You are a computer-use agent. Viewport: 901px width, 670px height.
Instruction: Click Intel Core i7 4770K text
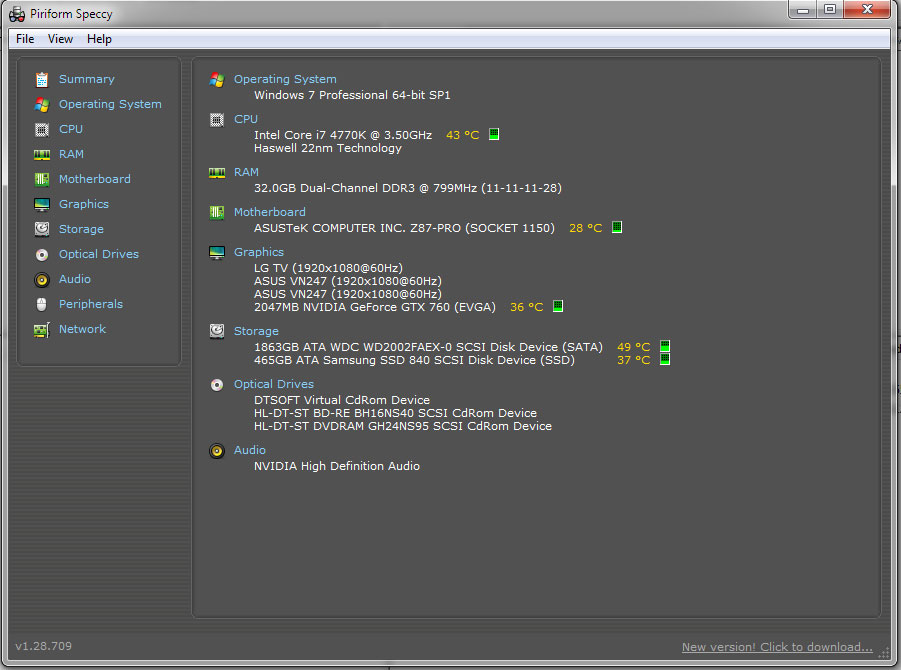343,135
